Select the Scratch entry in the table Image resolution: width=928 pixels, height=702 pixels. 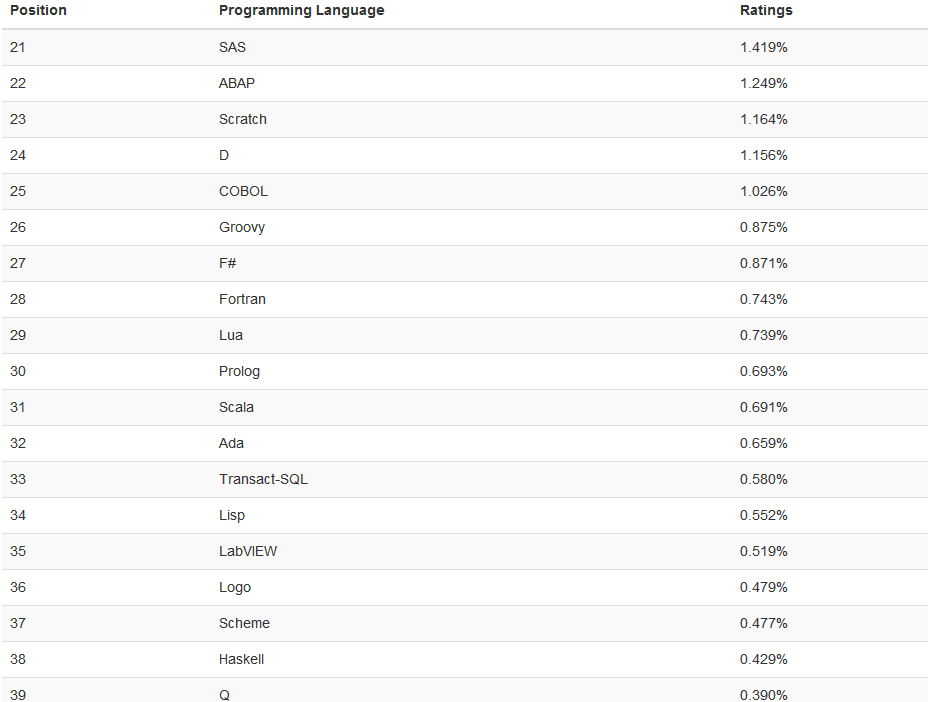coord(243,119)
